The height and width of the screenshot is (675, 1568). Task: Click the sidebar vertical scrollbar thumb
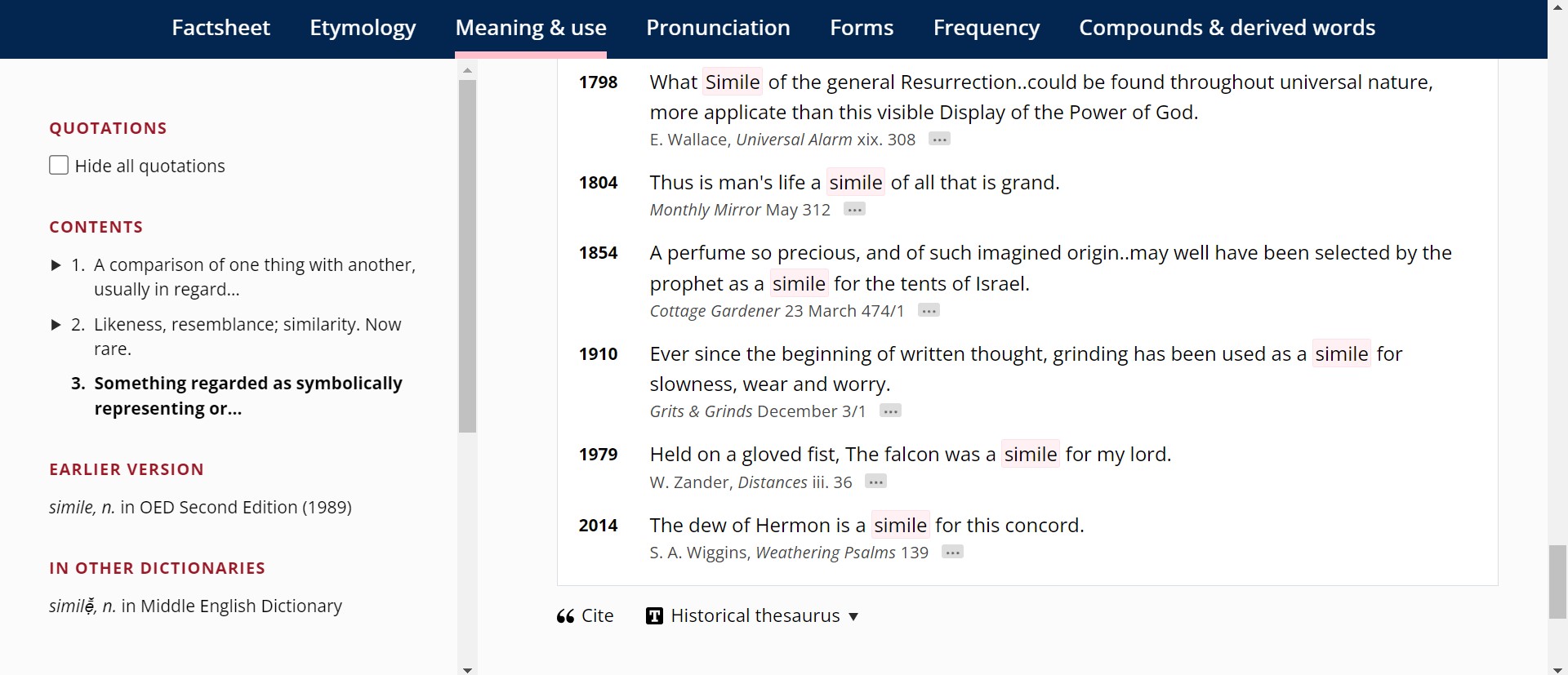467,253
